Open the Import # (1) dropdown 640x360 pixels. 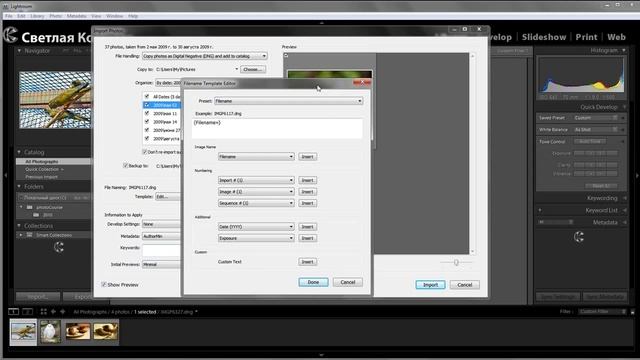click(256, 180)
